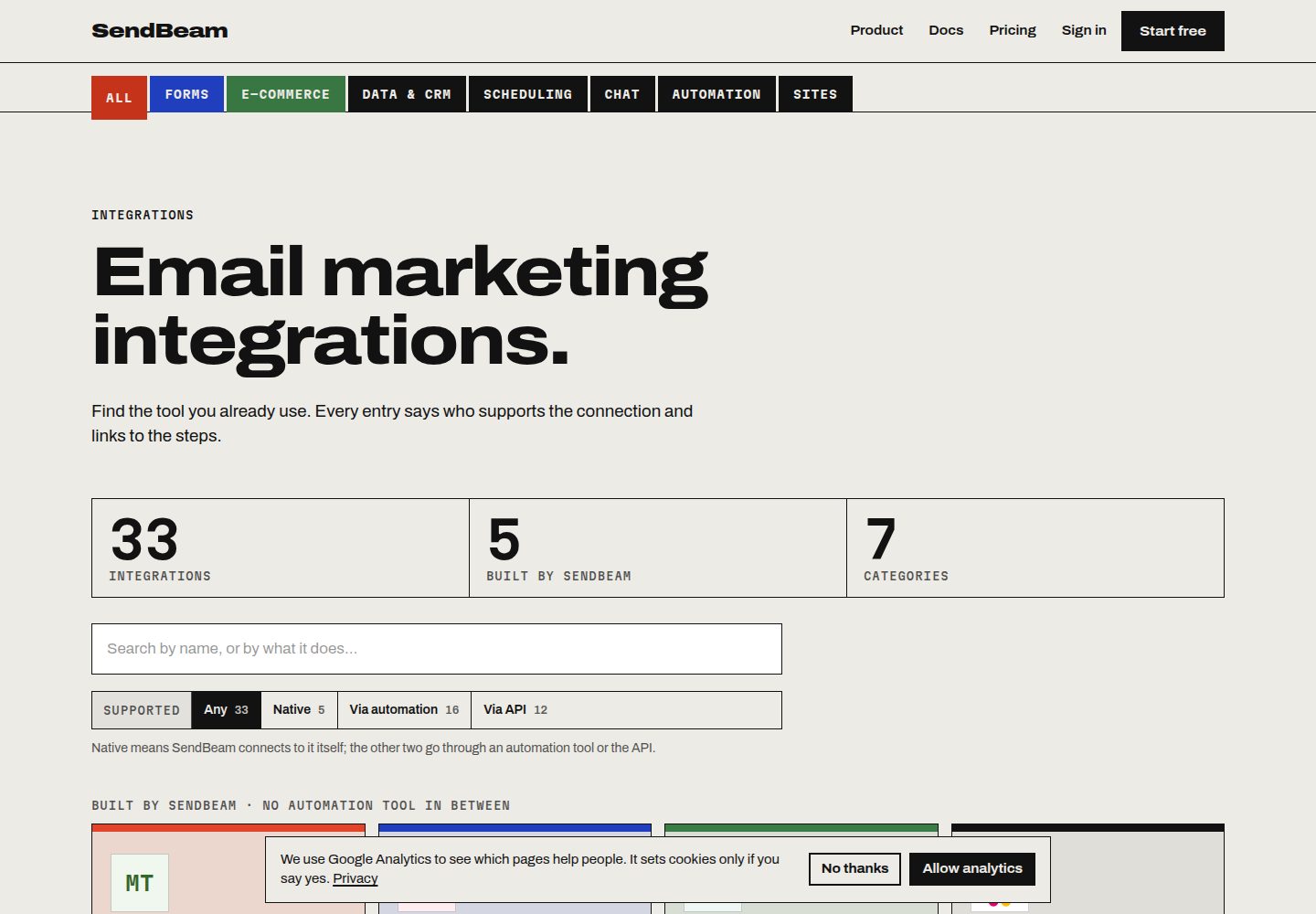Focus the integrations search field
The image size is (1316, 914).
point(437,649)
